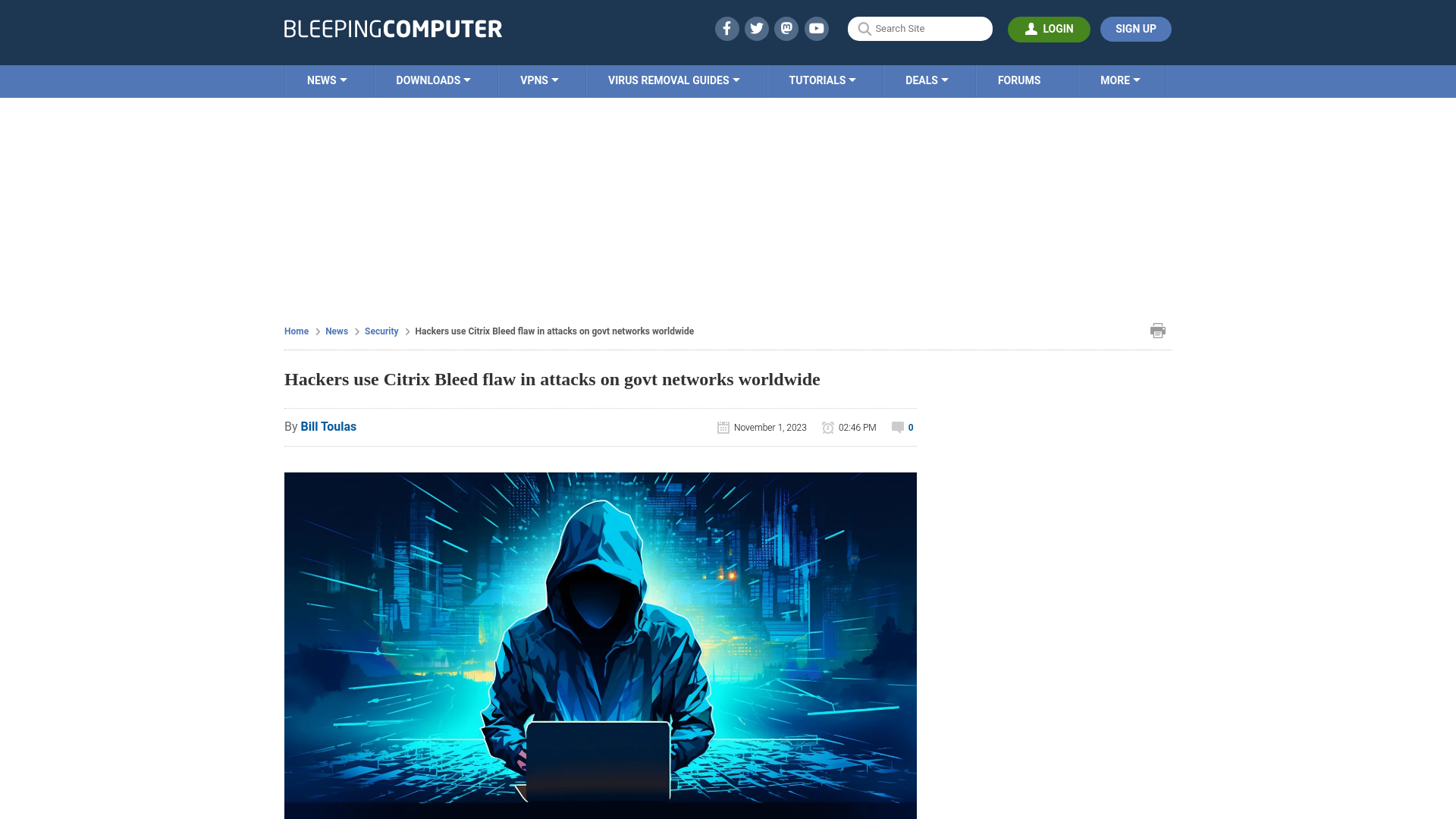1456x819 pixels.
Task: Open the DEALS menu section
Action: point(927,80)
